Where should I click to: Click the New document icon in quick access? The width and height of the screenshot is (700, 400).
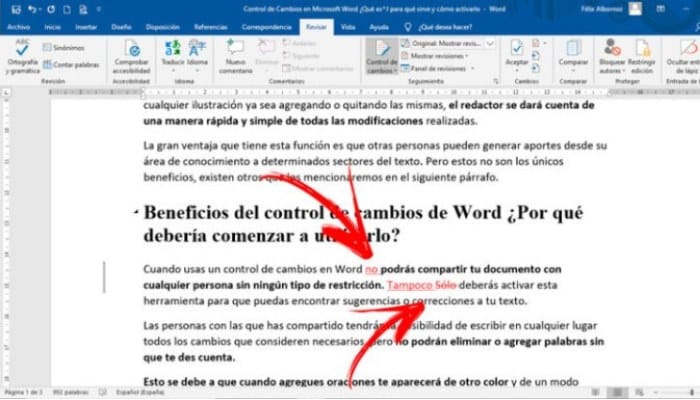tap(67, 9)
